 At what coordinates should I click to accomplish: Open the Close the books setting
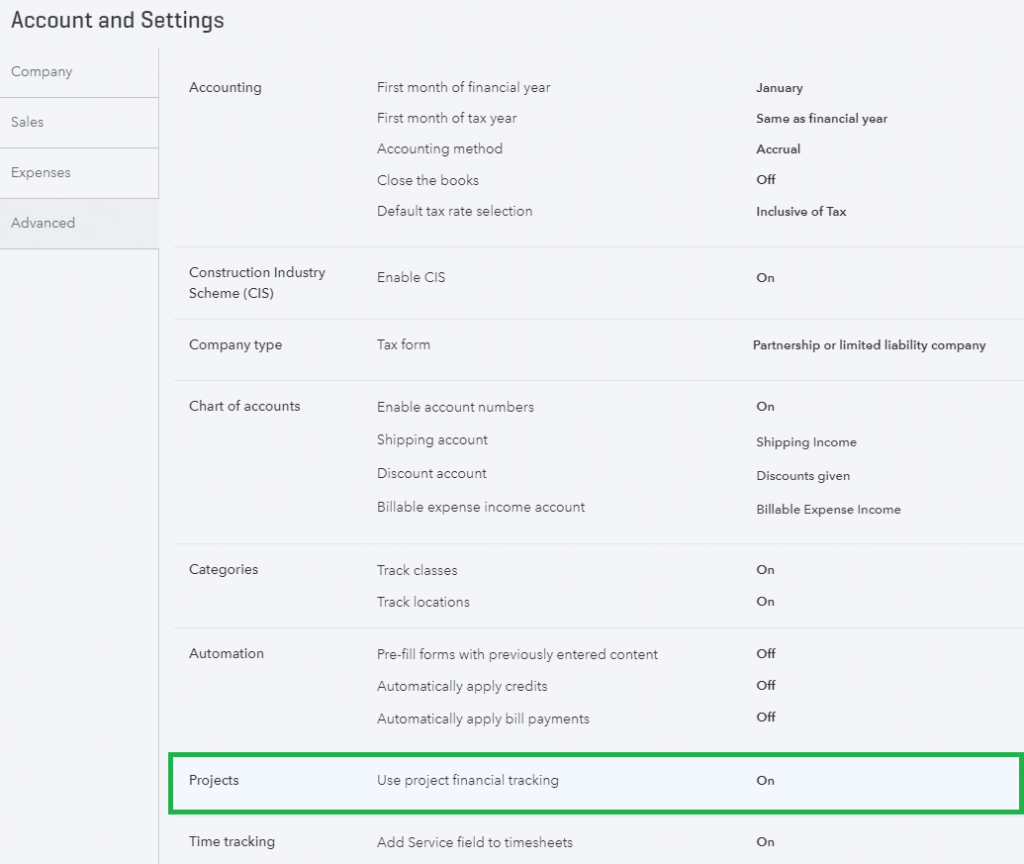(428, 180)
